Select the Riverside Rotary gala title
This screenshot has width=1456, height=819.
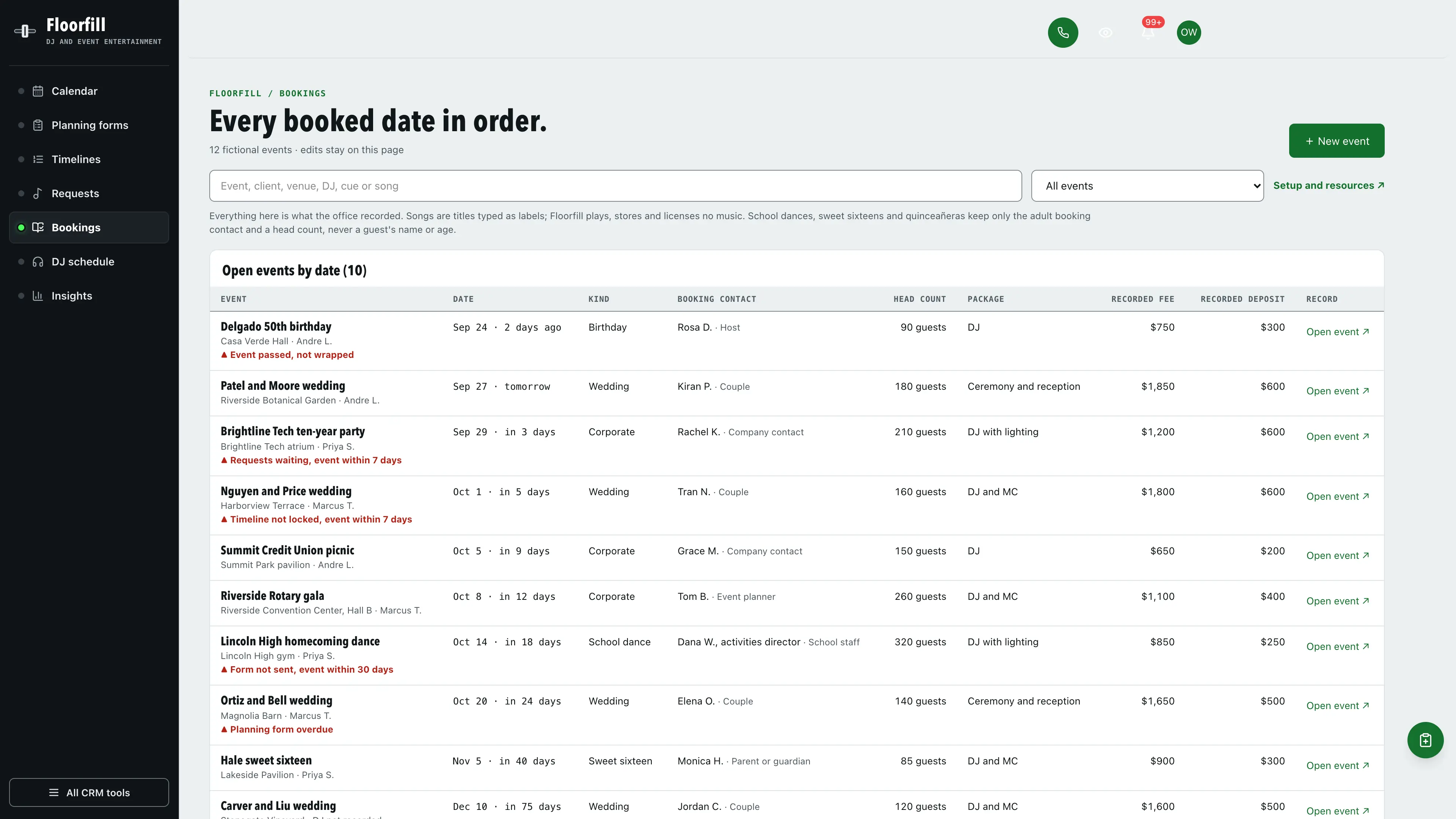tap(272, 596)
